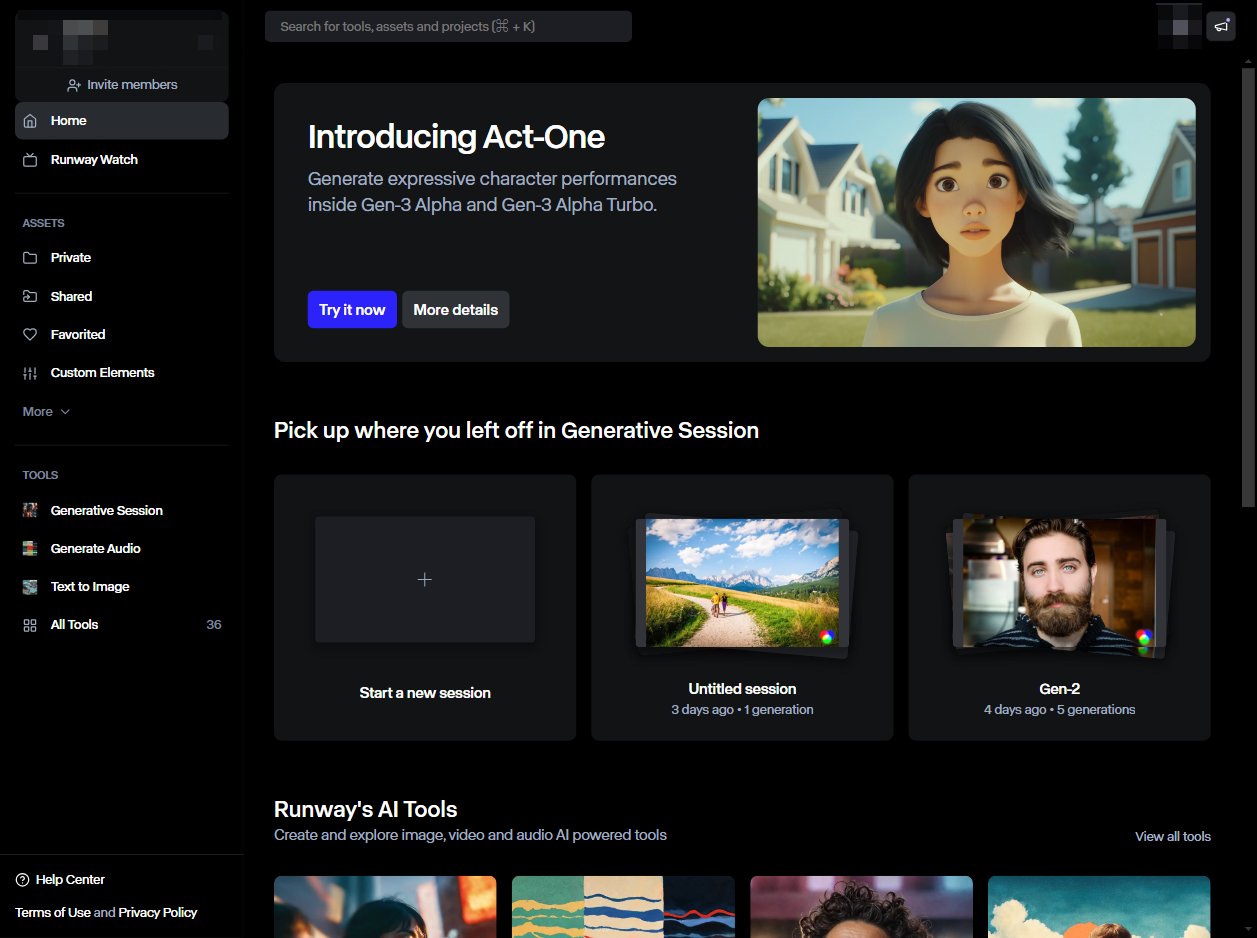Click the first AI tool card thumbnail
Screen dimensions: 1257x938
pos(385,907)
